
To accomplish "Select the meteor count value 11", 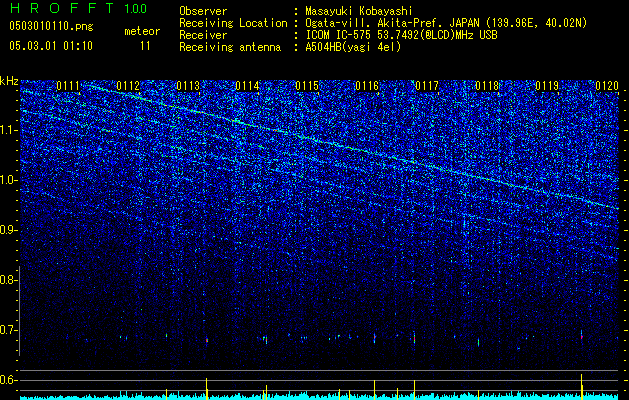I will (145, 46).
